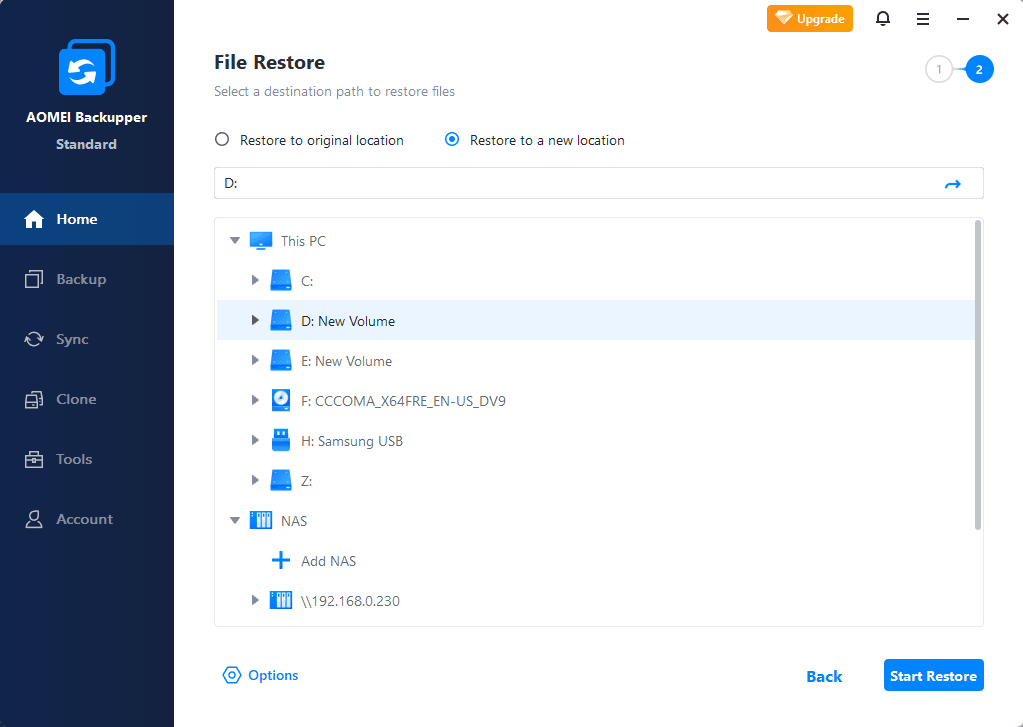Click the Back button

click(x=824, y=676)
